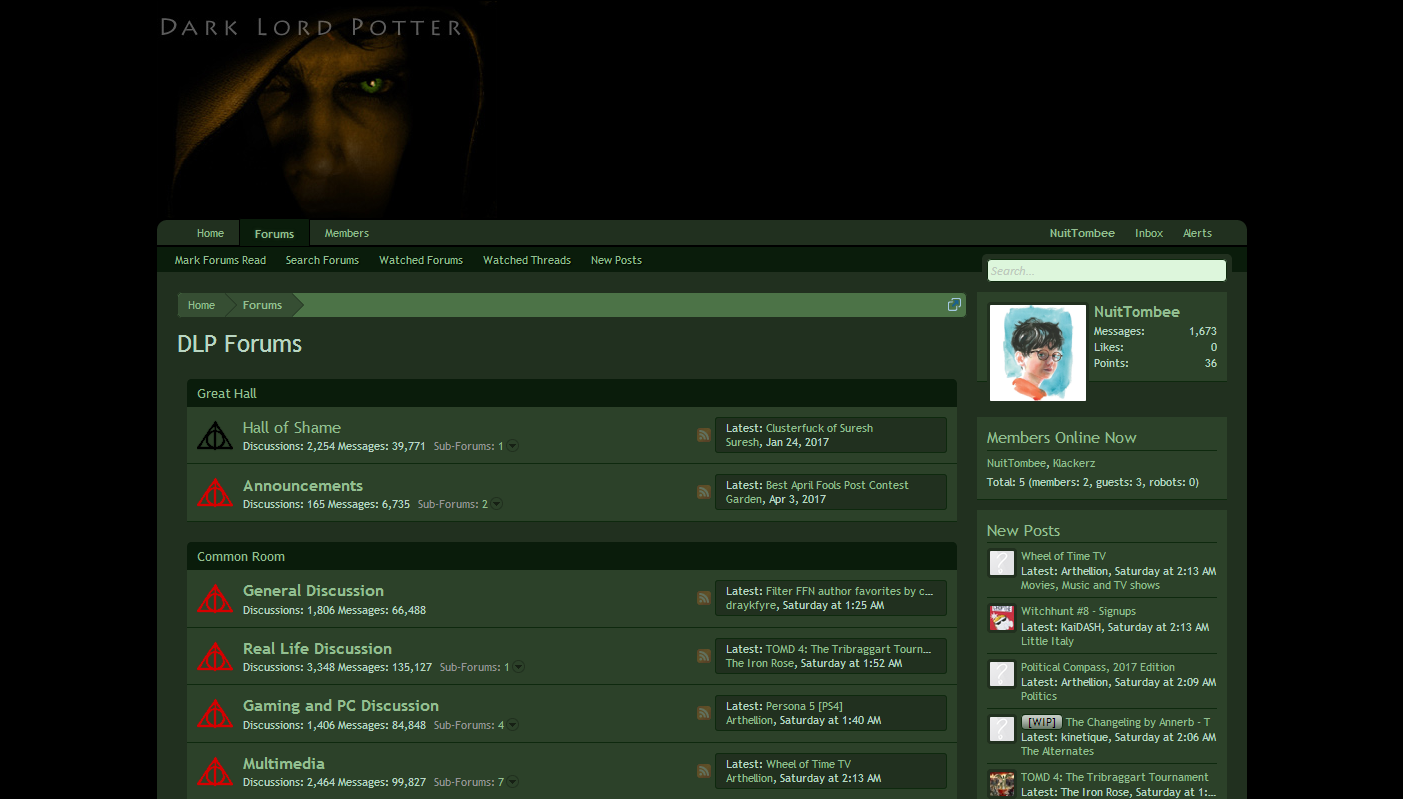This screenshot has width=1403, height=799.
Task: Open the Multimedia forum title
Action: point(284,763)
